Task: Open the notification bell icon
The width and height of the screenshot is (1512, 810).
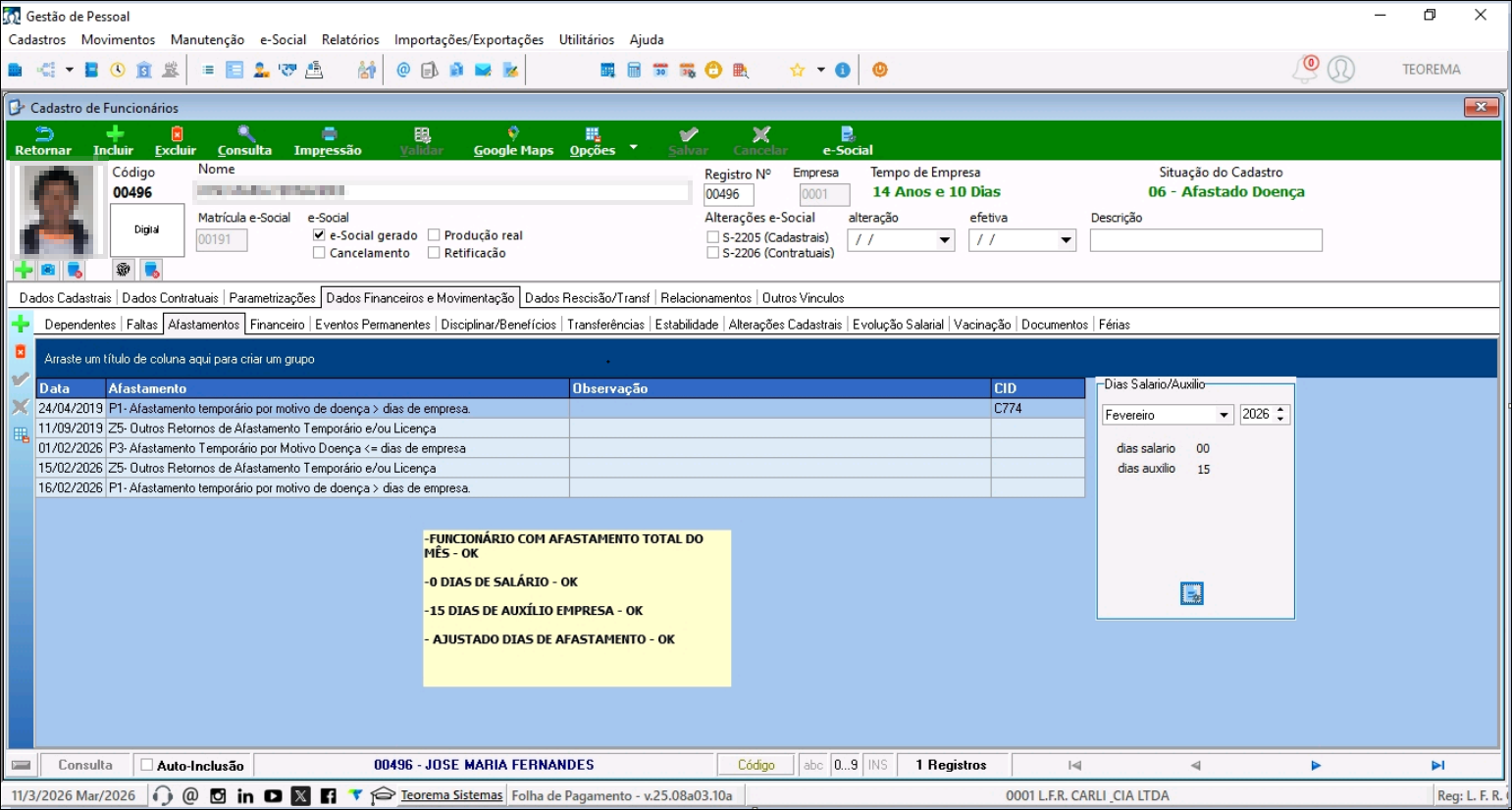Action: (x=1305, y=70)
